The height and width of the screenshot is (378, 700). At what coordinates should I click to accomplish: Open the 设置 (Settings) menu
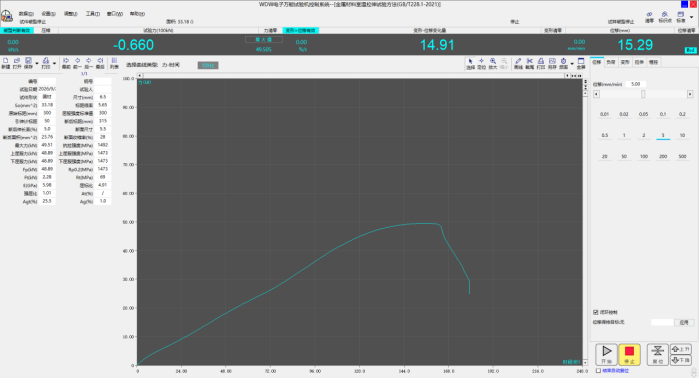pos(48,14)
